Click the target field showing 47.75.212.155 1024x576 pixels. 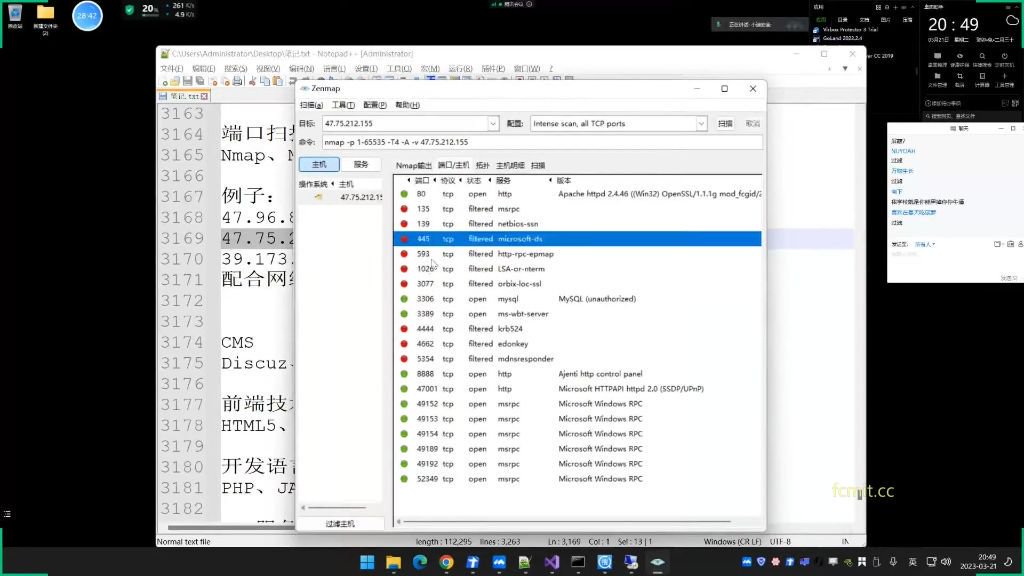(x=404, y=123)
